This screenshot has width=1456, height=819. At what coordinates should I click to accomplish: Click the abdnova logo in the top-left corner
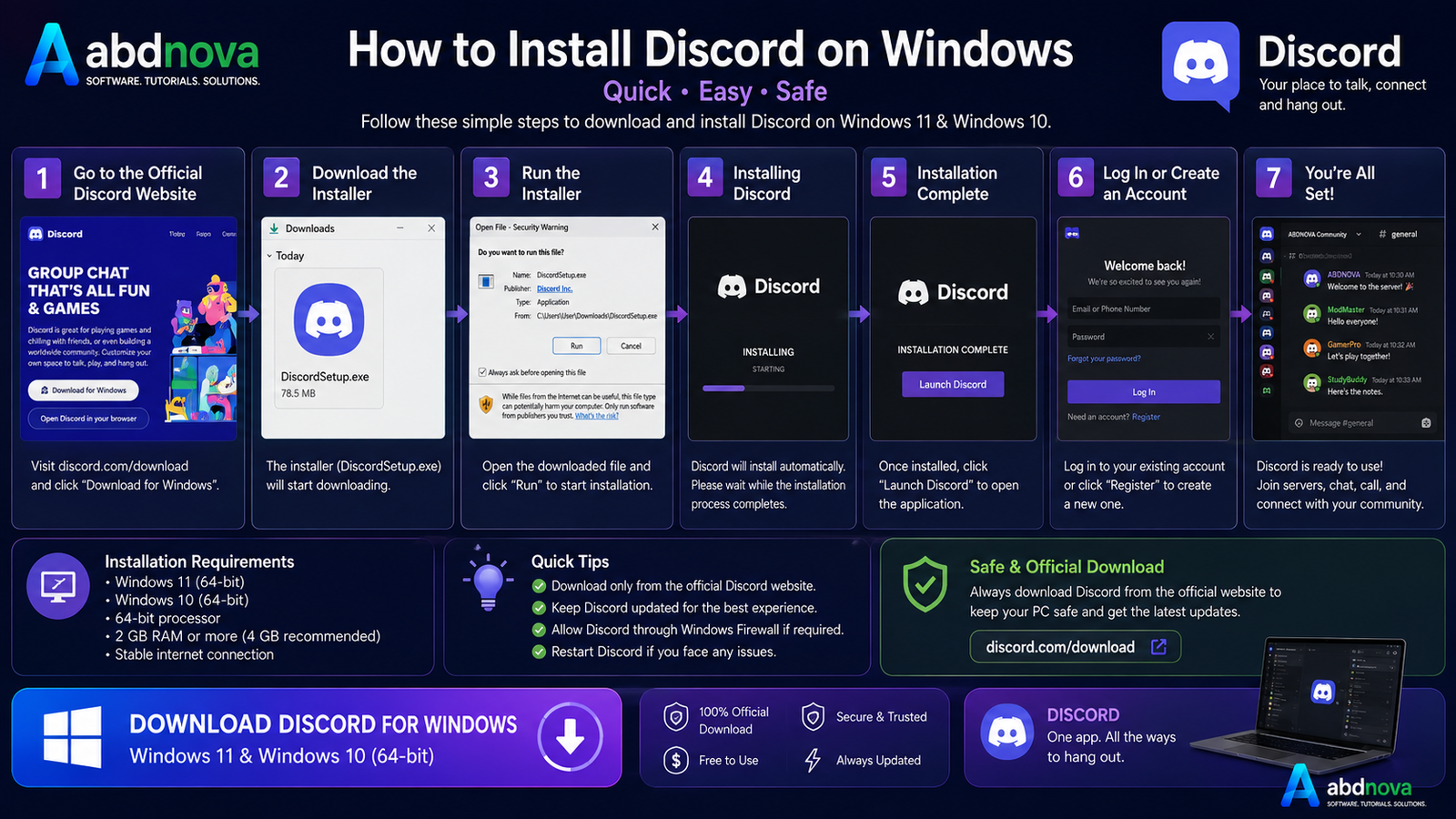click(143, 56)
